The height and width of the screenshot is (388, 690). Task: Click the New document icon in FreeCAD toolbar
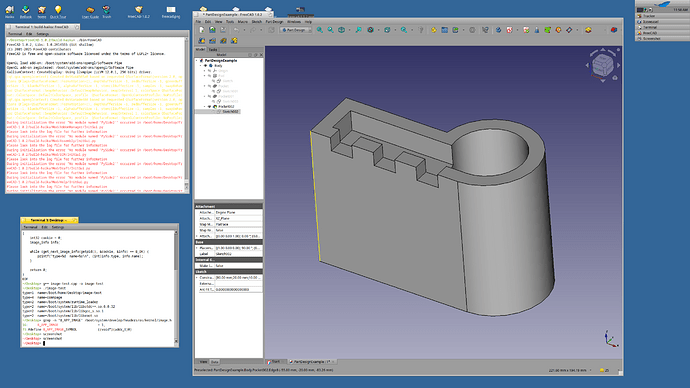[202, 30]
